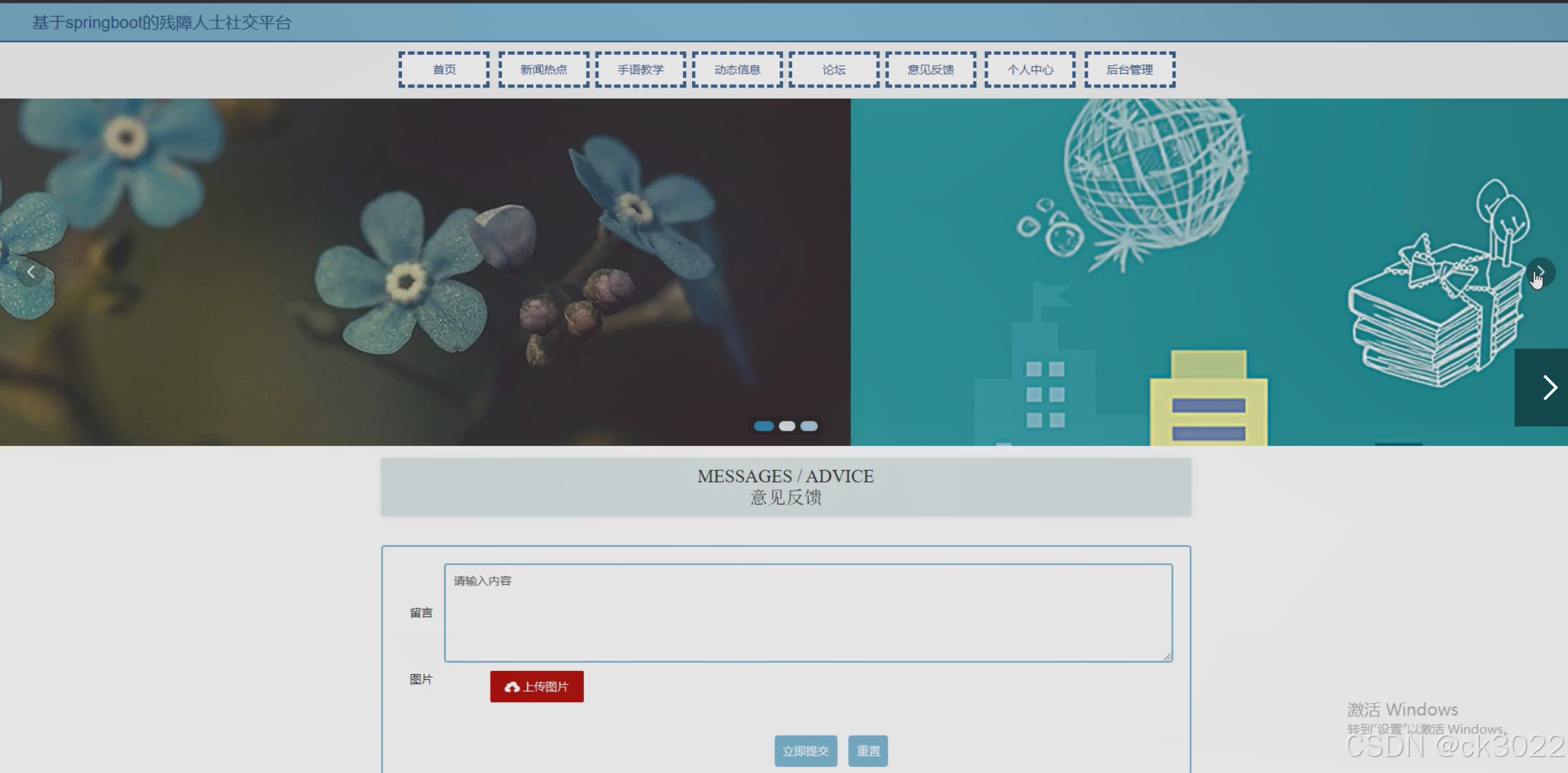The height and width of the screenshot is (773, 1568).
Task: Select the first carousel indicator dot
Action: (764, 426)
